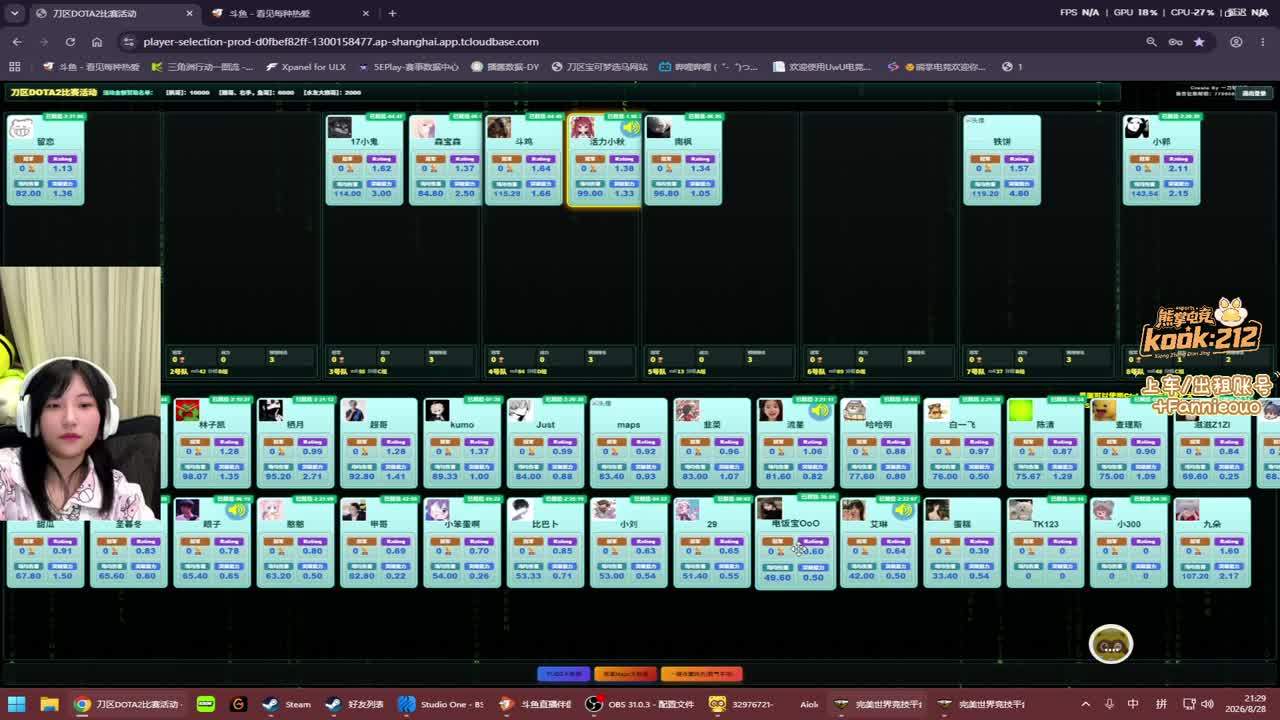
Task: Reload the current browser page
Action: [70, 42]
